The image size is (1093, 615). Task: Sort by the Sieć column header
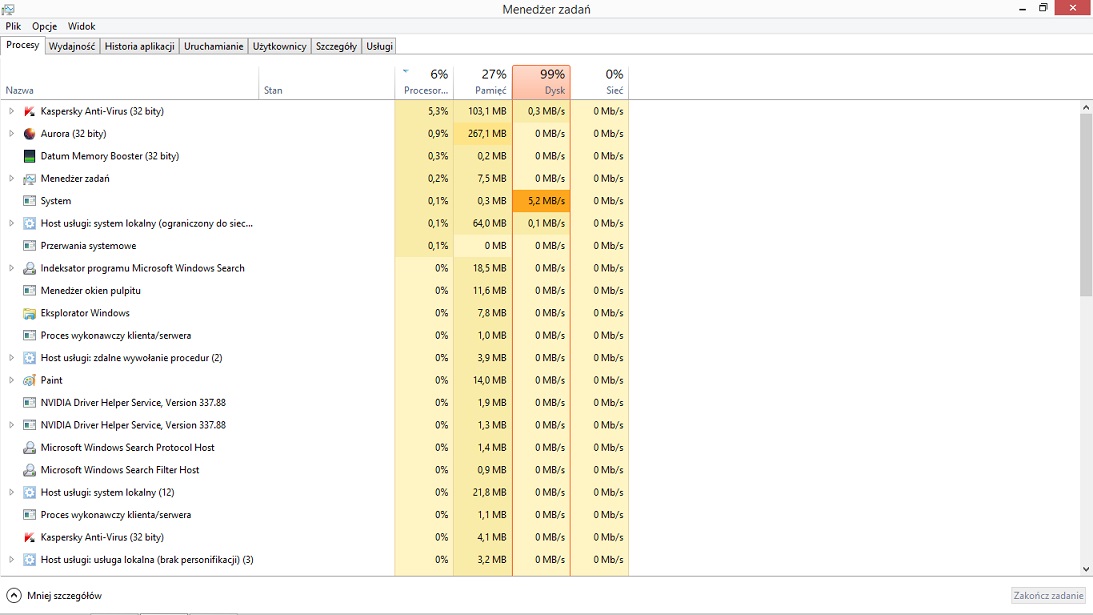tap(599, 82)
